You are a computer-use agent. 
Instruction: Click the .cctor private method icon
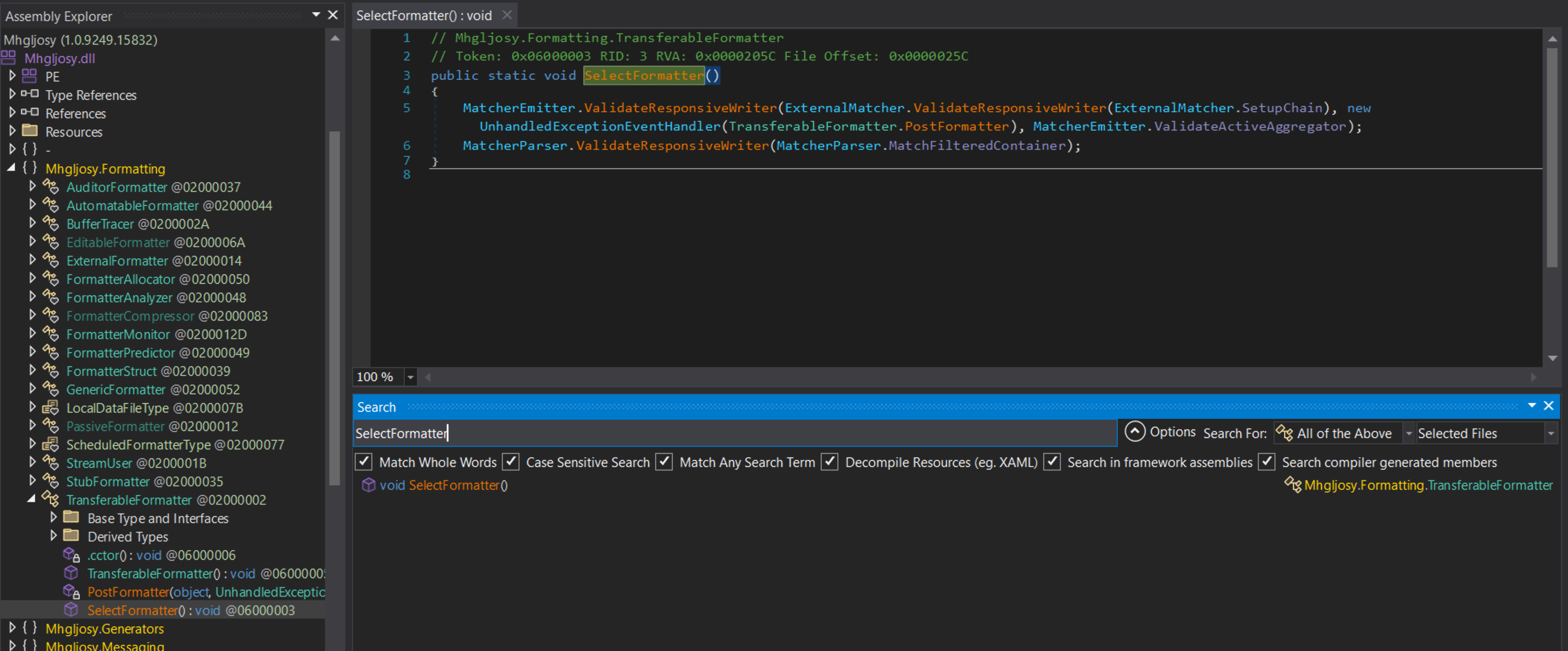coord(71,555)
